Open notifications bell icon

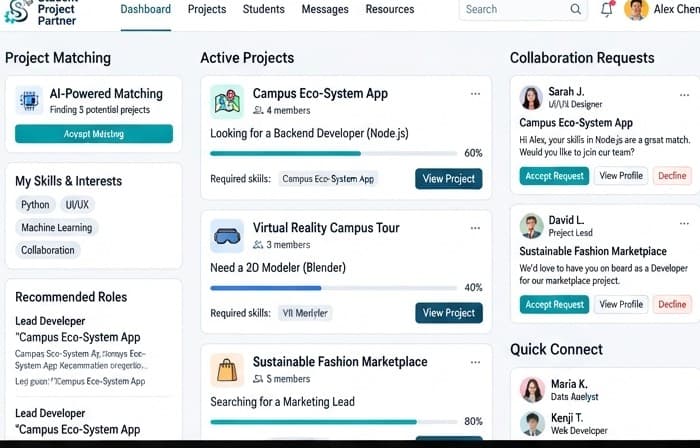(x=607, y=9)
